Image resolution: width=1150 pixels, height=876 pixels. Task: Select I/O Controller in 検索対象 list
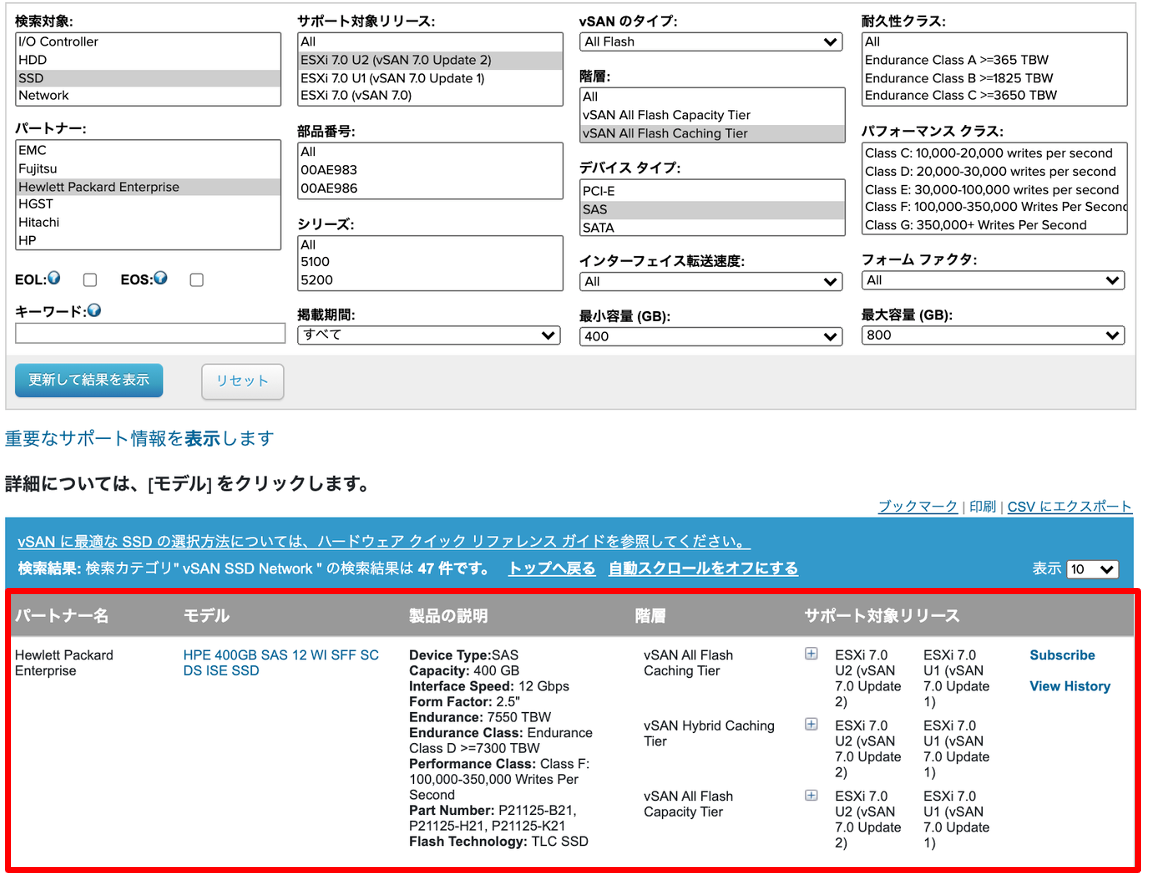click(x=147, y=42)
